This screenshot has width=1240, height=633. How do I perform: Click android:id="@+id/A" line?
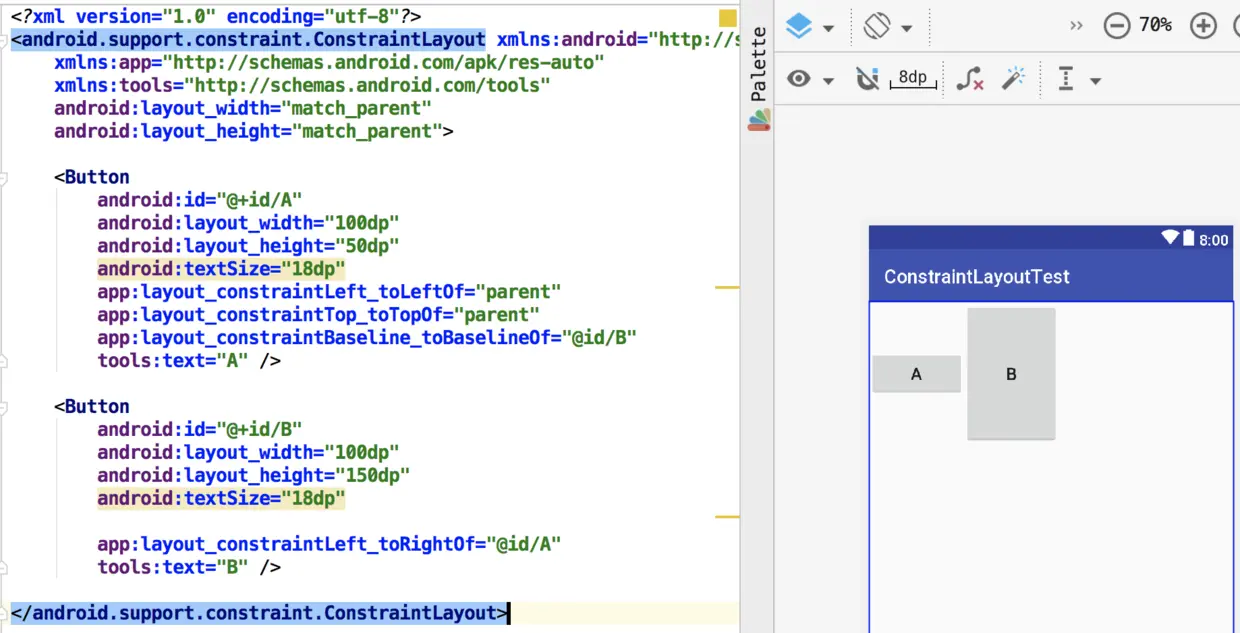click(x=199, y=200)
